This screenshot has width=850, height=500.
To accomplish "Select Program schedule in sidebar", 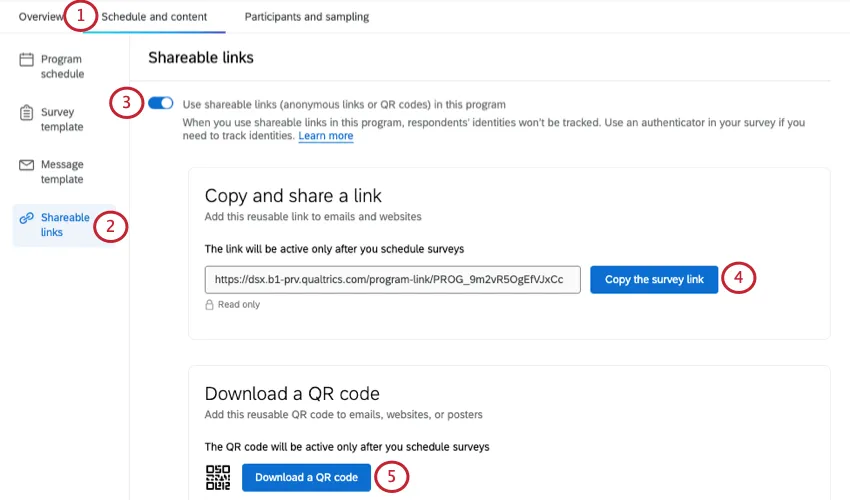I will pos(62,67).
